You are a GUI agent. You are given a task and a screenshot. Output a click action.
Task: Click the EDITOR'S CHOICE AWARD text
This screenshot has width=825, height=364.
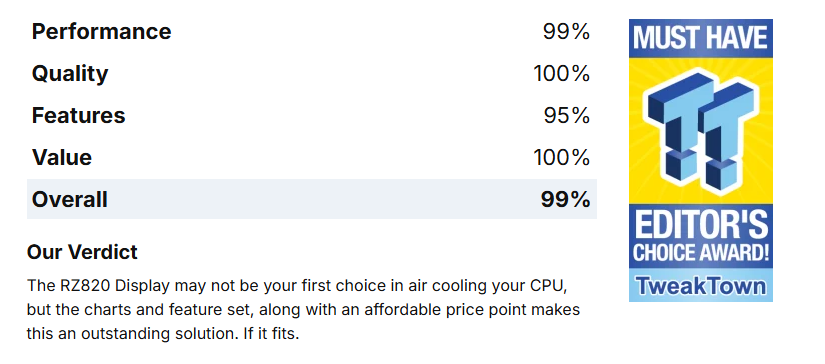(x=701, y=238)
